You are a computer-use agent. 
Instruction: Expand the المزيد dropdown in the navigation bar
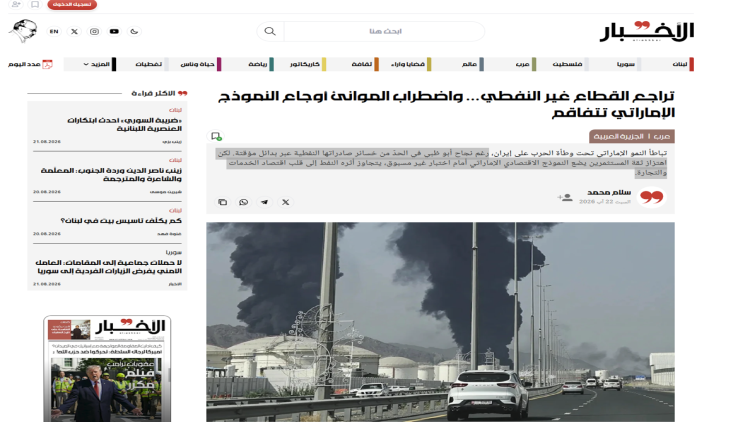click(x=96, y=64)
